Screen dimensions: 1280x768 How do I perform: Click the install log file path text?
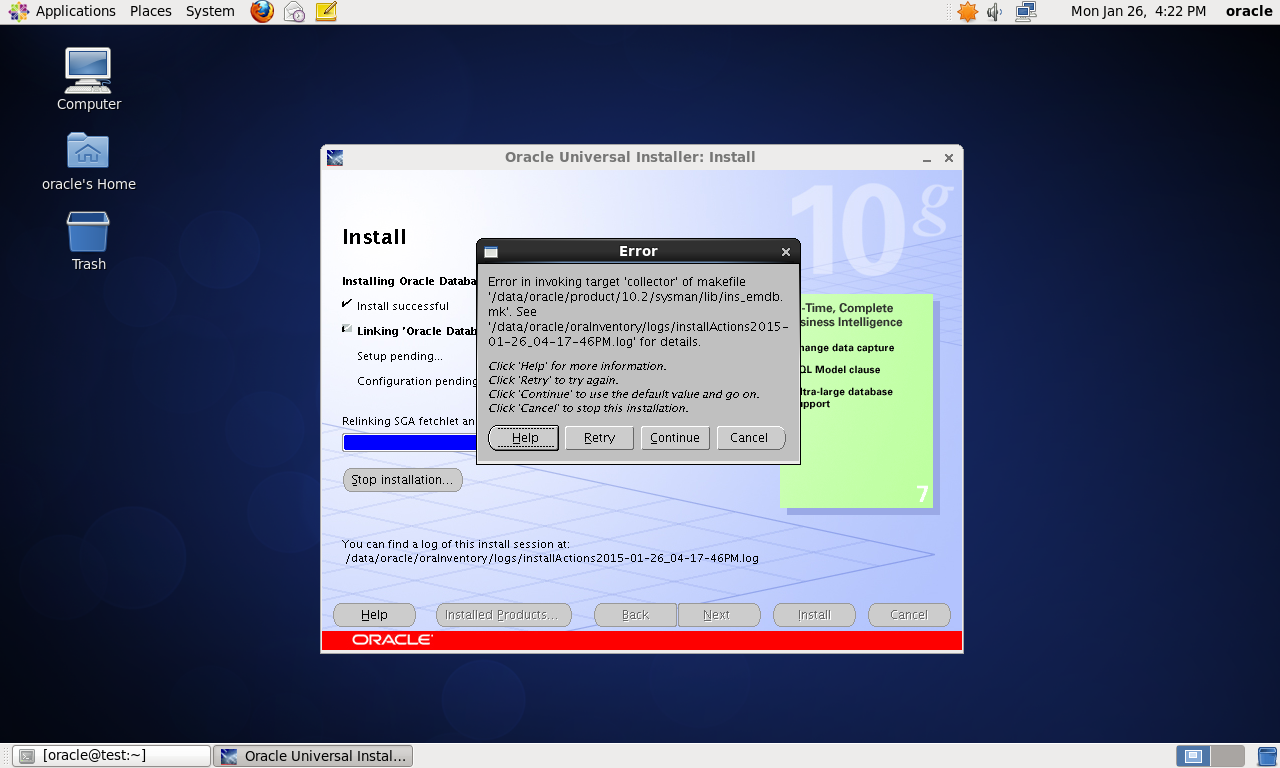point(552,558)
